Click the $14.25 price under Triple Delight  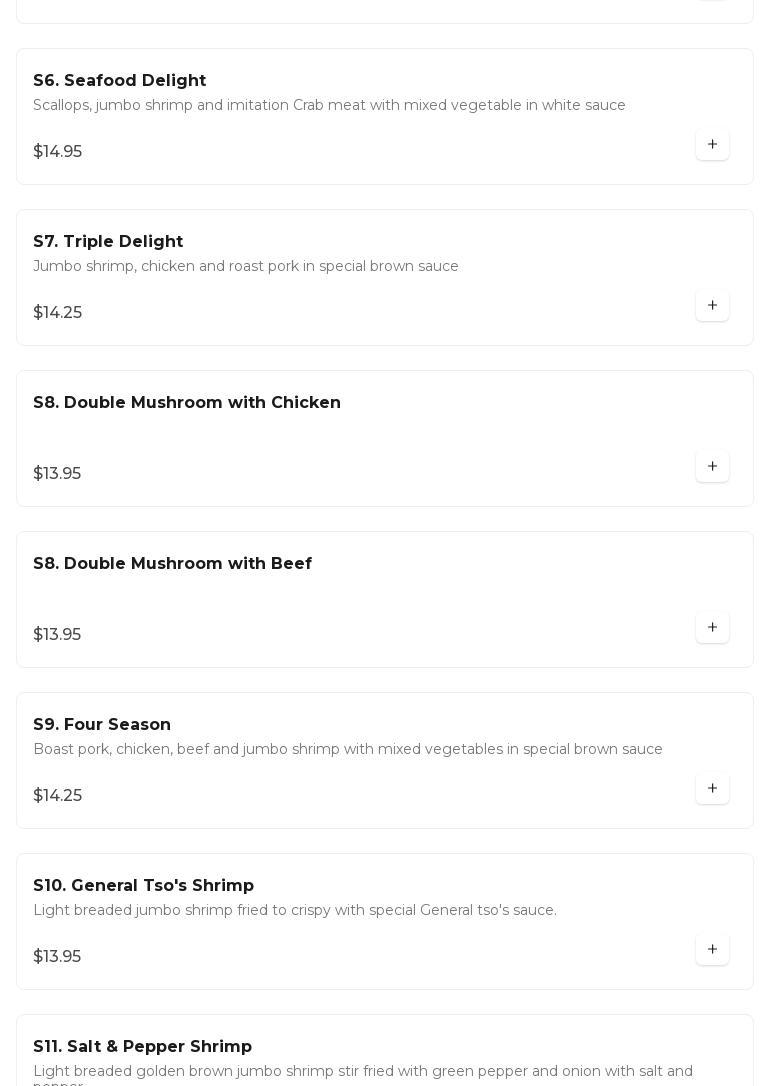58,313
